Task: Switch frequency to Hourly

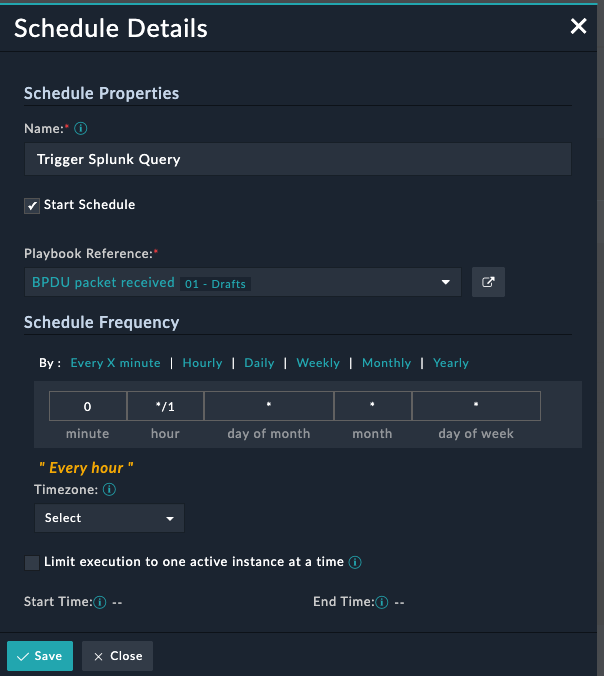Action: tap(202, 363)
